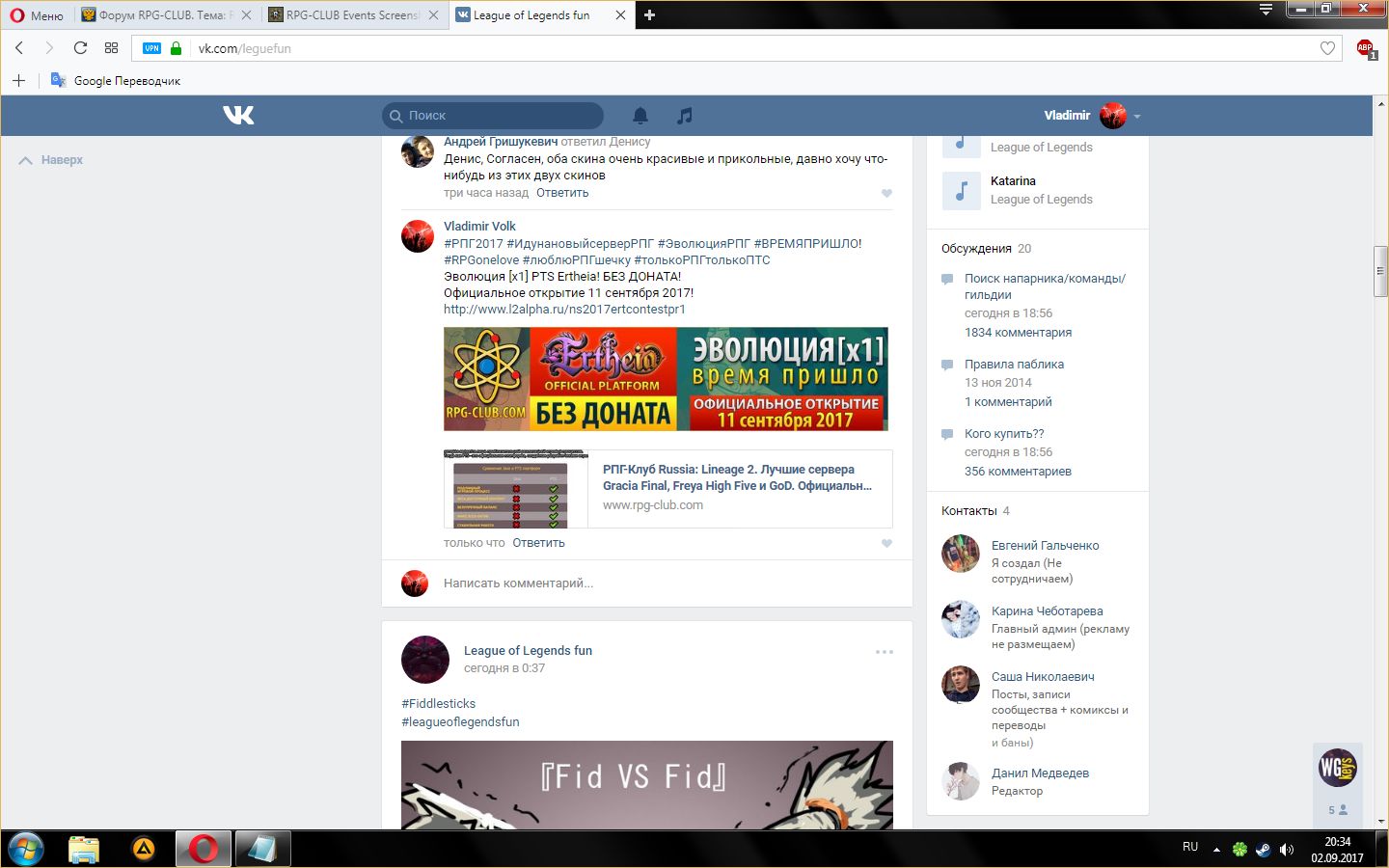Open the Эволюция x1 Ertheia banner image

tap(666, 379)
